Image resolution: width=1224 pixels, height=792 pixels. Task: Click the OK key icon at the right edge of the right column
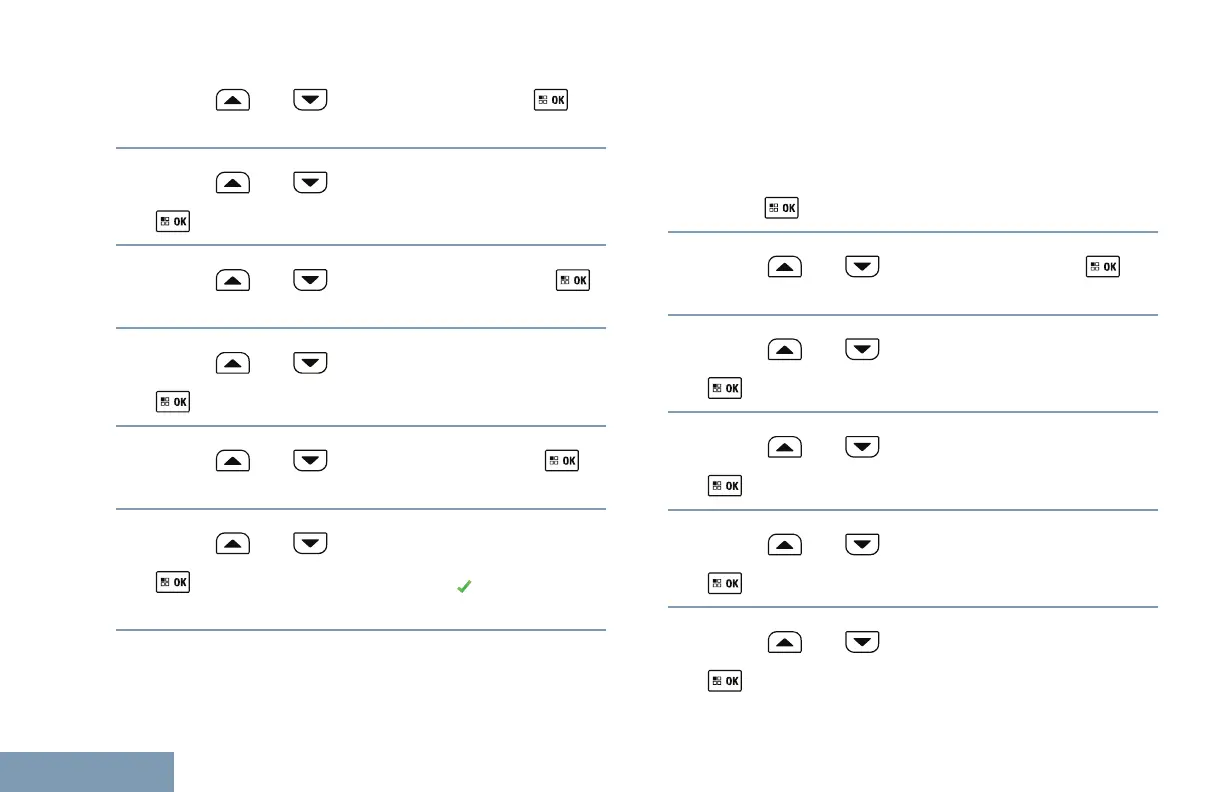[x=1104, y=268]
